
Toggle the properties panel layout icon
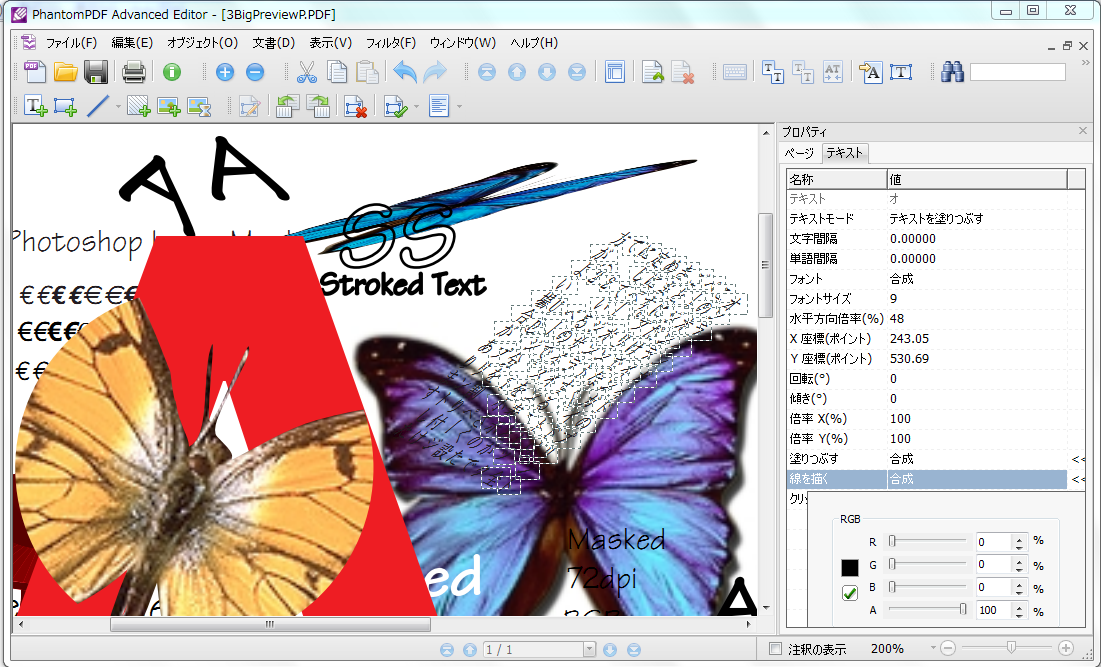pyautogui.click(x=614, y=72)
